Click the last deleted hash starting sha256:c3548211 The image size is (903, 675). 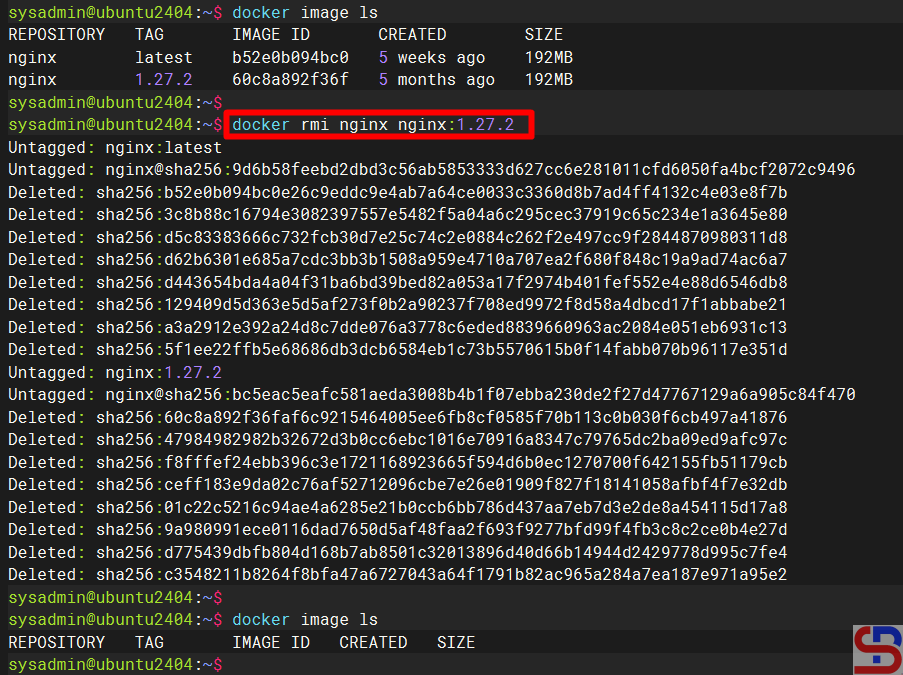pyautogui.click(x=441, y=575)
